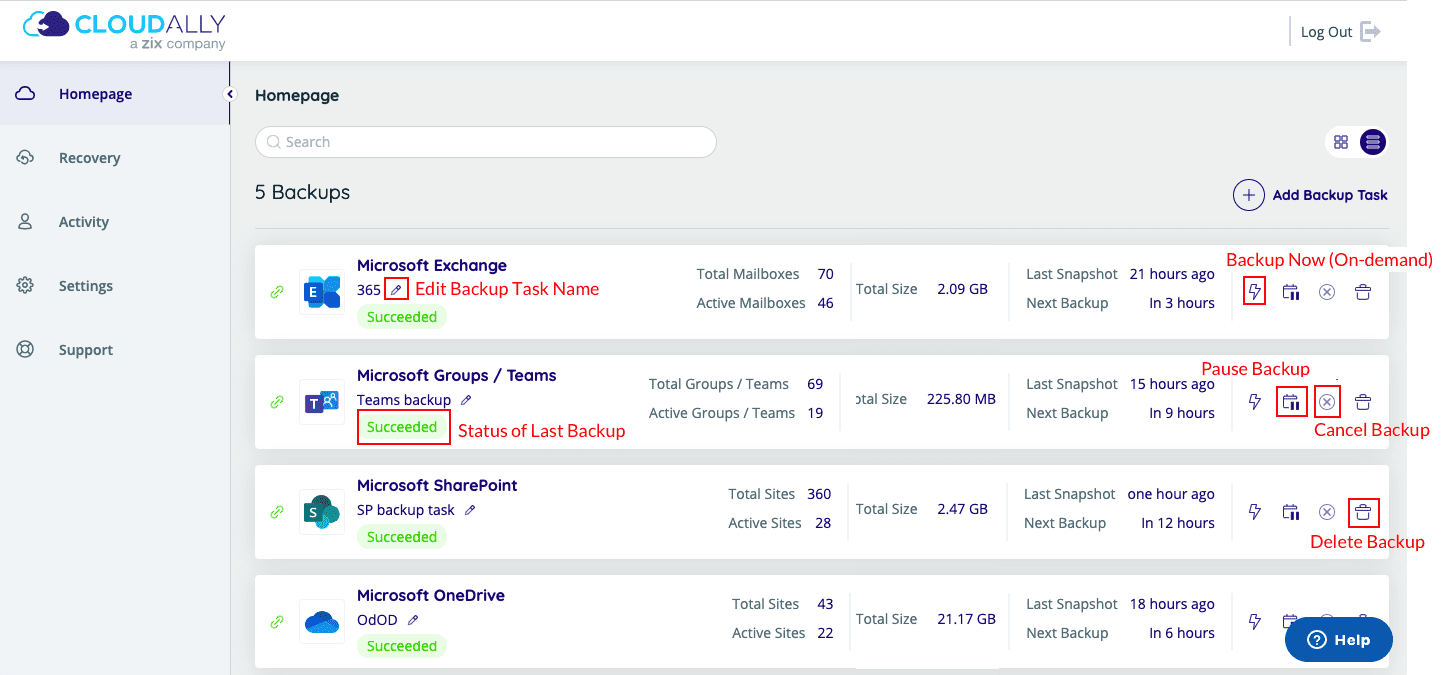Run Backup Now for Microsoft Exchange

pos(1255,292)
